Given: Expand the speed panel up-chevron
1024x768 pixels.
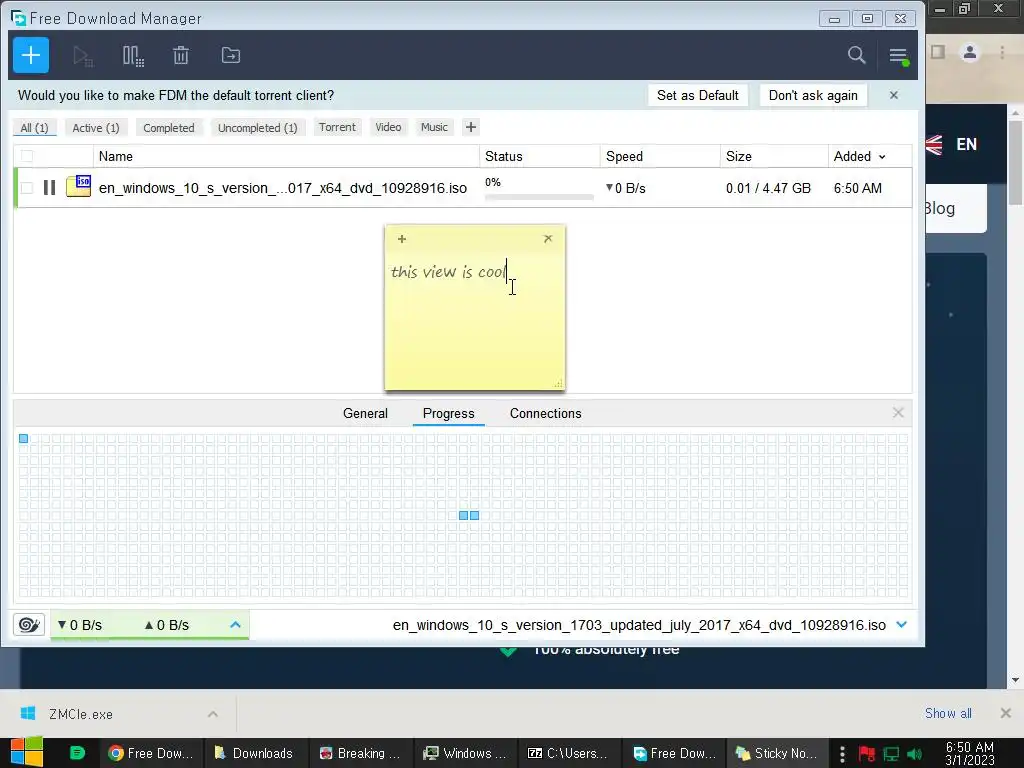Looking at the screenshot, I should click(x=235, y=625).
